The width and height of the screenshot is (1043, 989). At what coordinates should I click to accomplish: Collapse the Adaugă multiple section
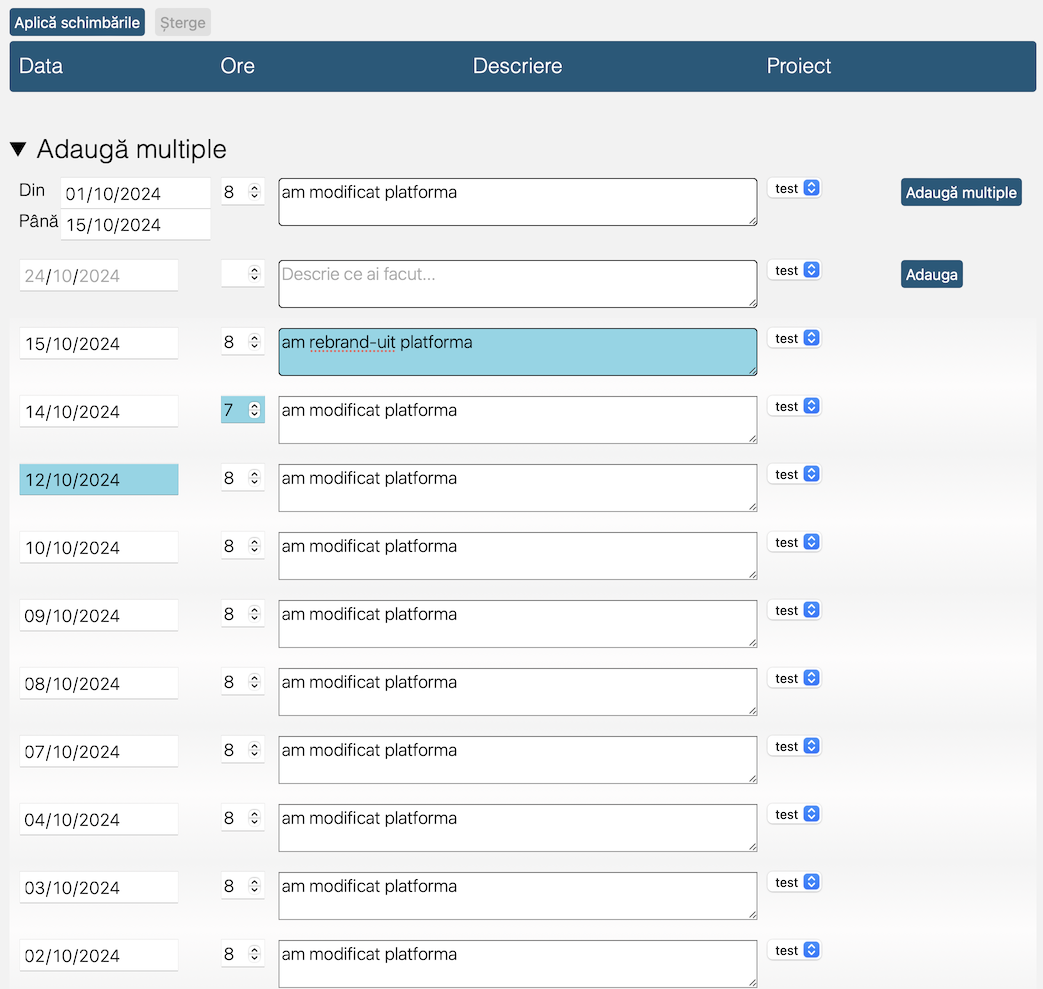coord(19,149)
